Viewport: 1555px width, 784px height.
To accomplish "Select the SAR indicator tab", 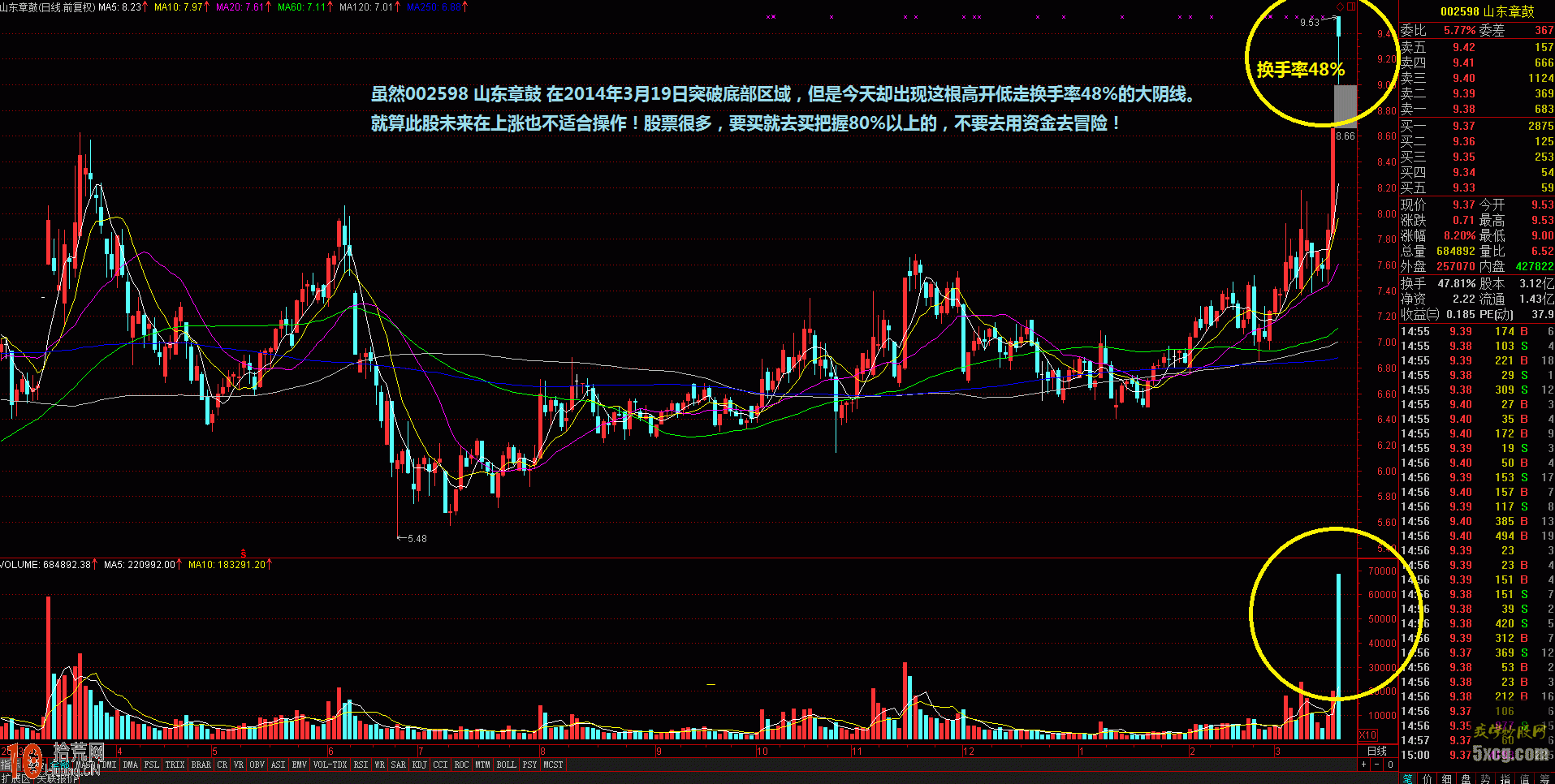I will [399, 765].
